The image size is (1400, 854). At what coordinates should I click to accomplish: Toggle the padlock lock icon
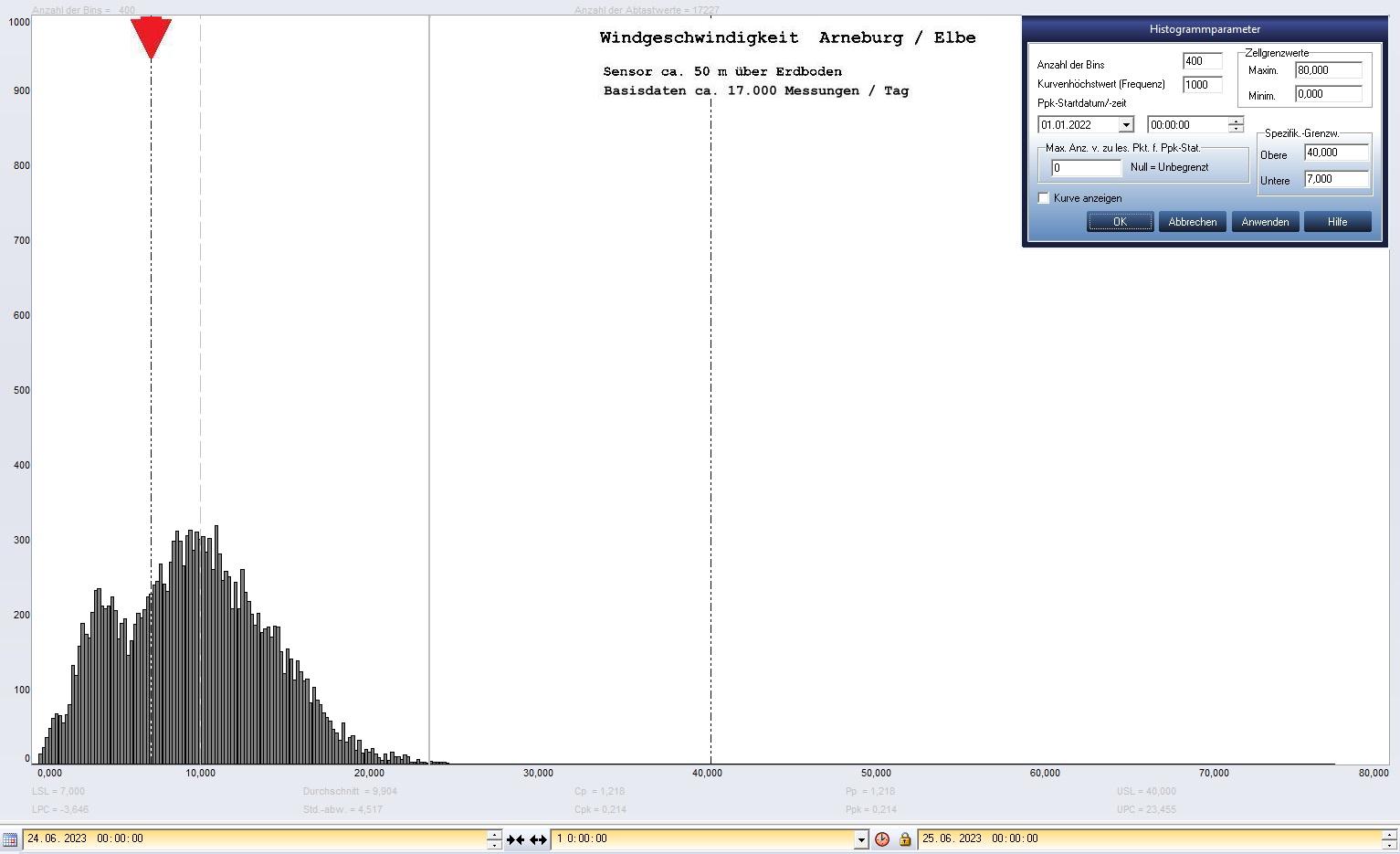[x=905, y=839]
